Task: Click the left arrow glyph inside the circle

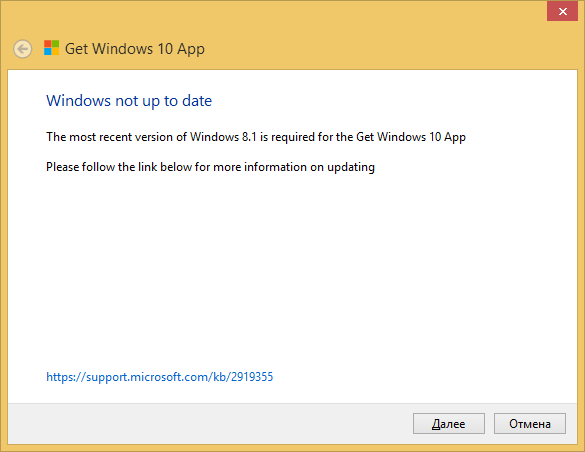Action: pyautogui.click(x=23, y=49)
